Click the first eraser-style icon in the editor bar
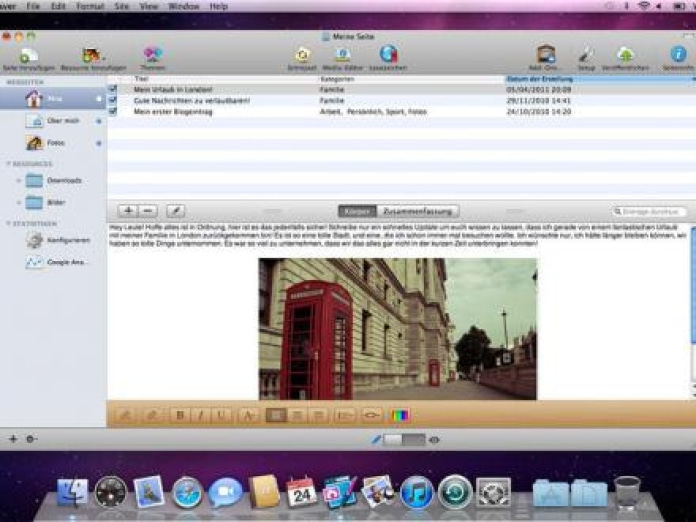696x522 pixels. tap(126, 415)
